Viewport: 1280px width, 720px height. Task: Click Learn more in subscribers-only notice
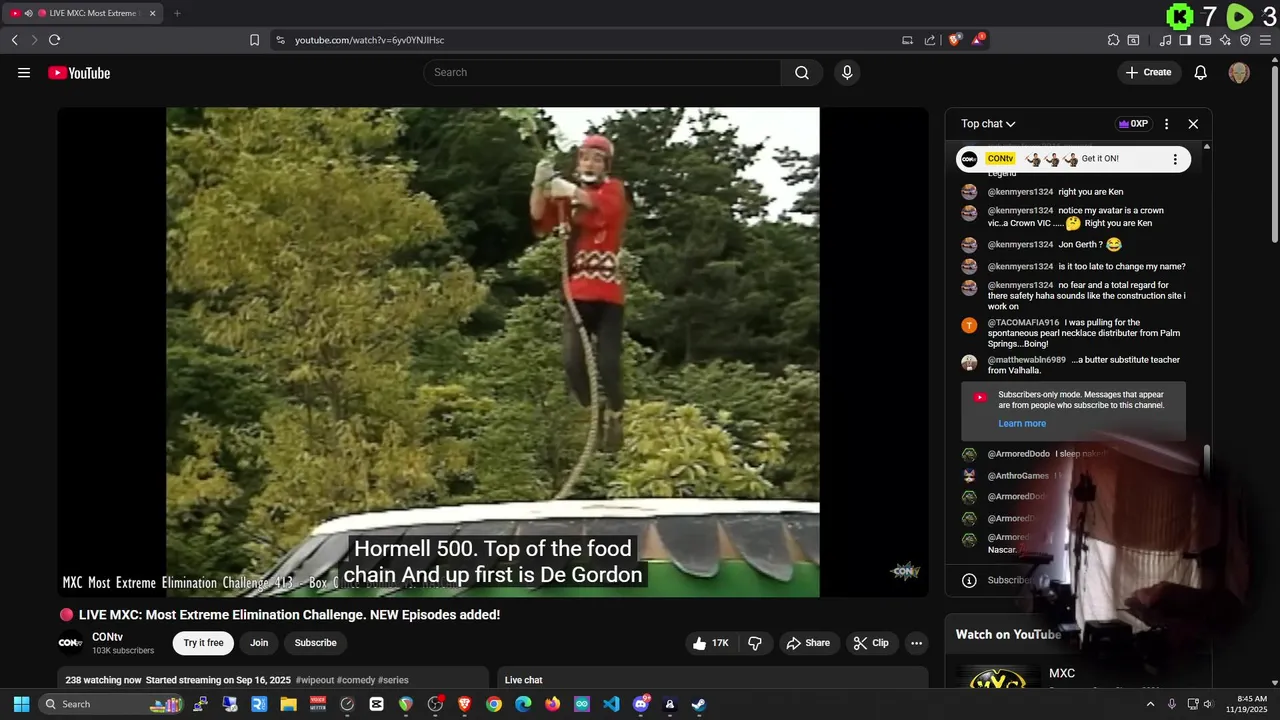(x=1022, y=424)
